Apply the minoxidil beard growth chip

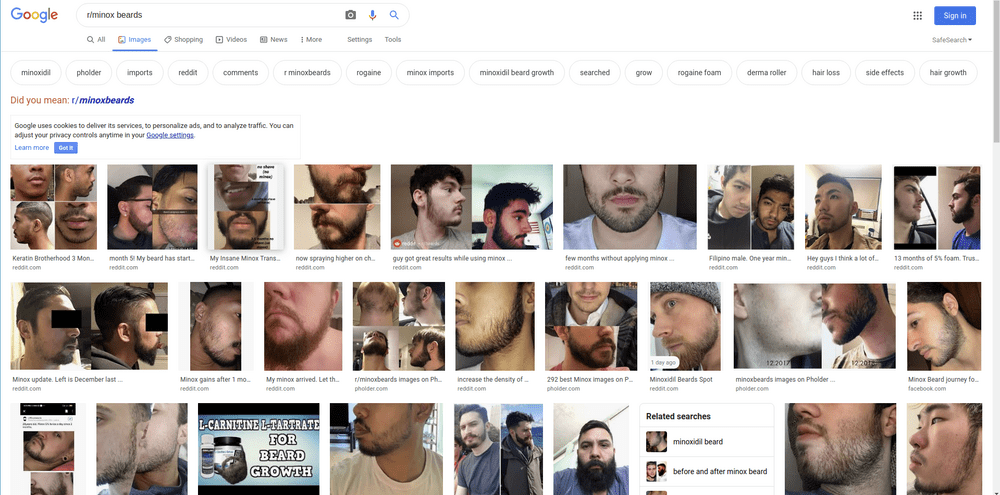517,73
